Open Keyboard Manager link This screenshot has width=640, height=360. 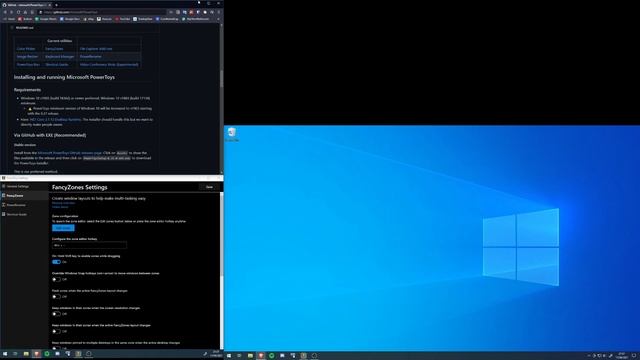60,57
